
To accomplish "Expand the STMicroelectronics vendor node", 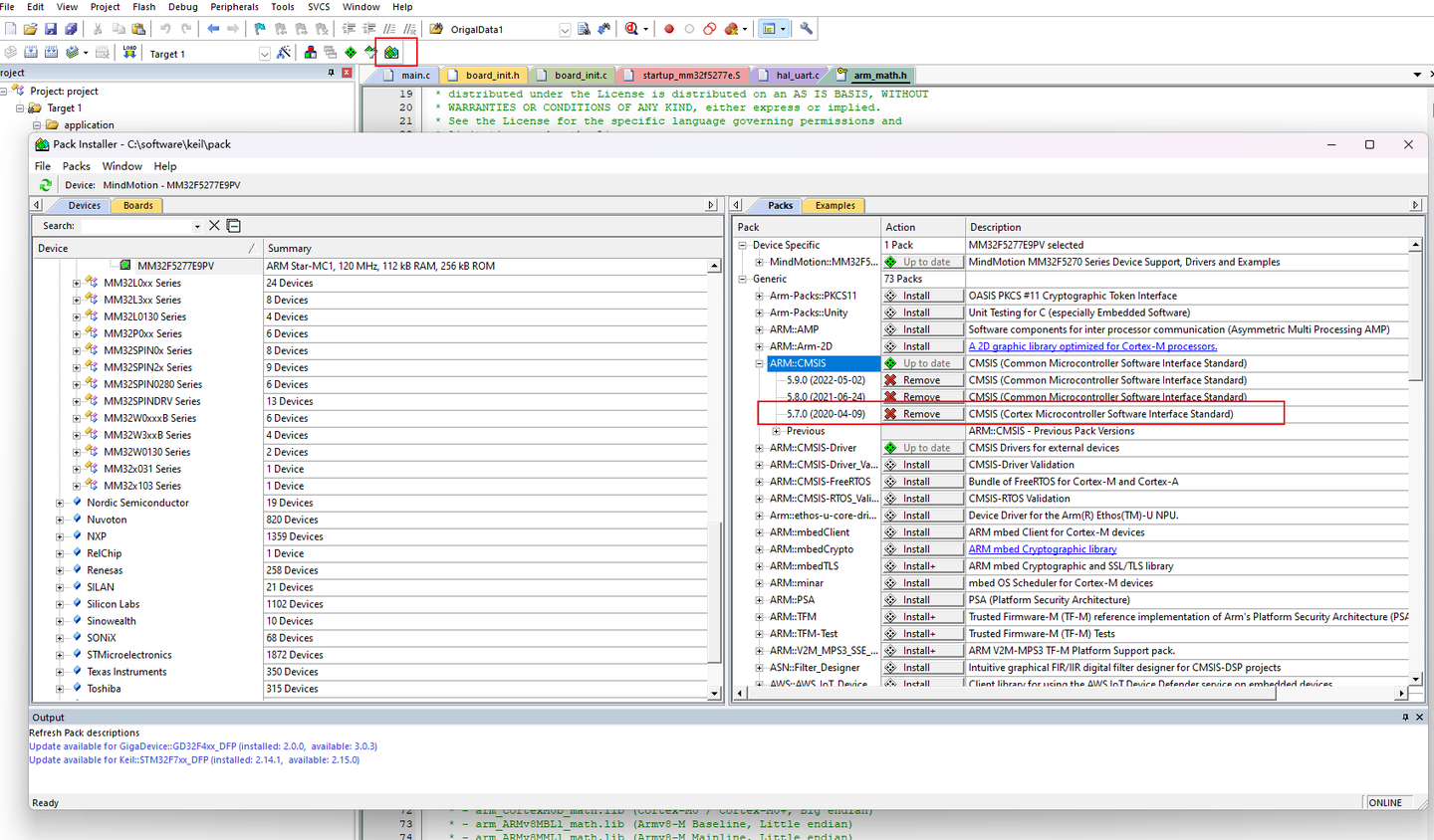I will 60,655.
